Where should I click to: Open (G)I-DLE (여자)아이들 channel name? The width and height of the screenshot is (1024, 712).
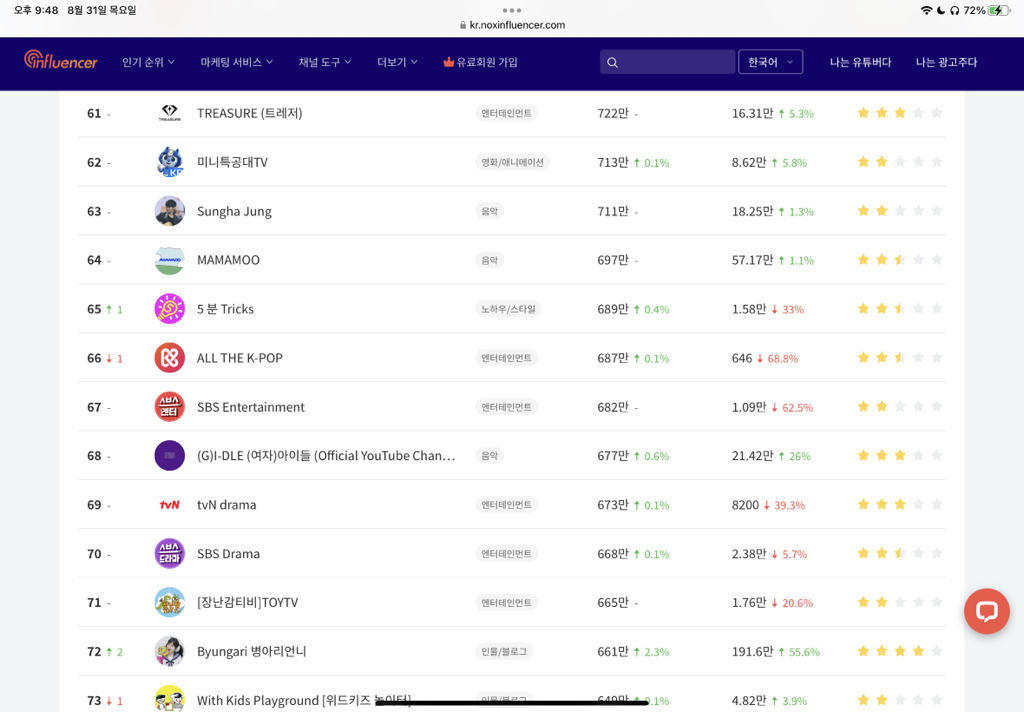[x=326, y=456]
